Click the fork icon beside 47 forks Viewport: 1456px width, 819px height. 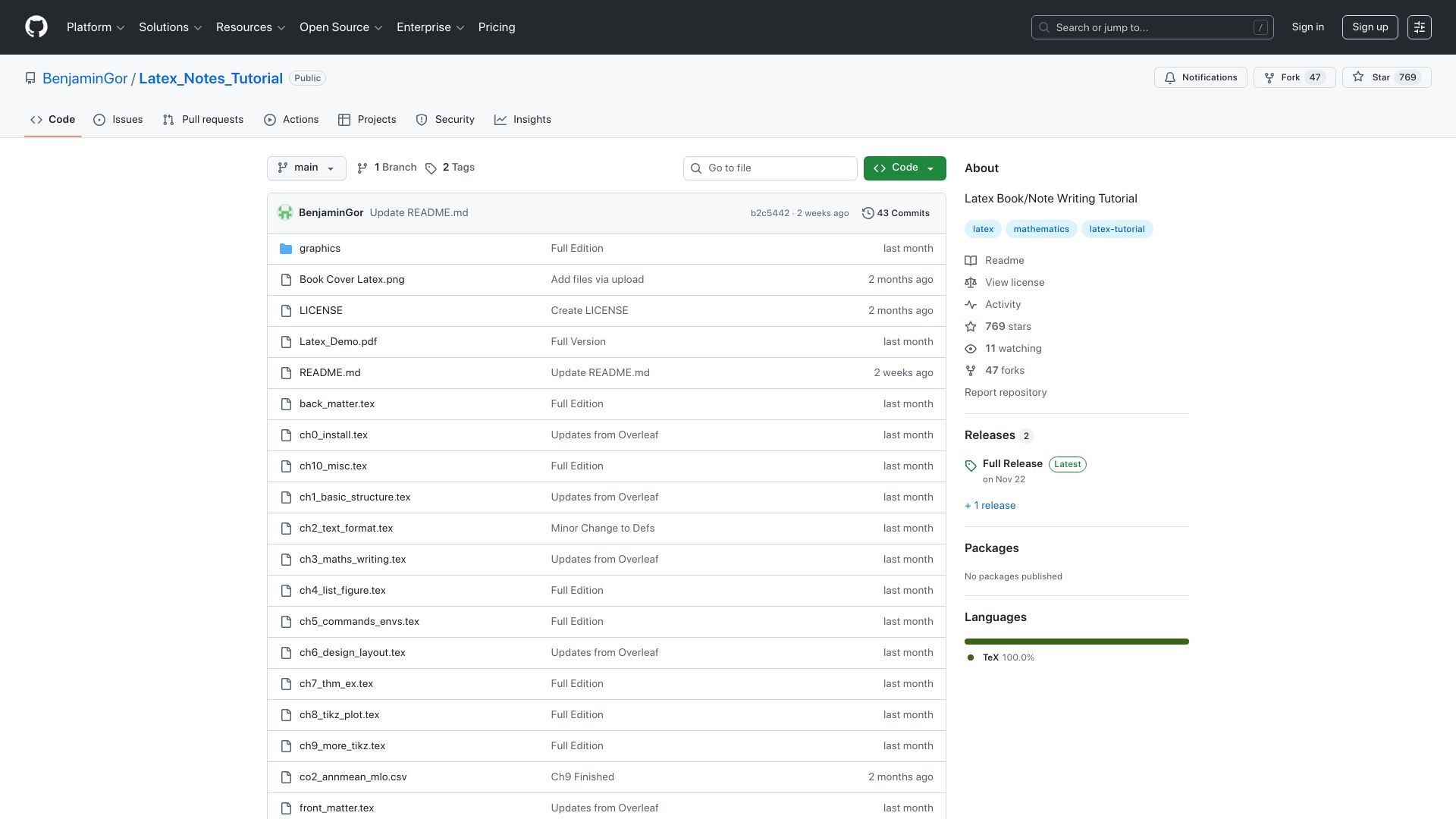click(x=971, y=371)
